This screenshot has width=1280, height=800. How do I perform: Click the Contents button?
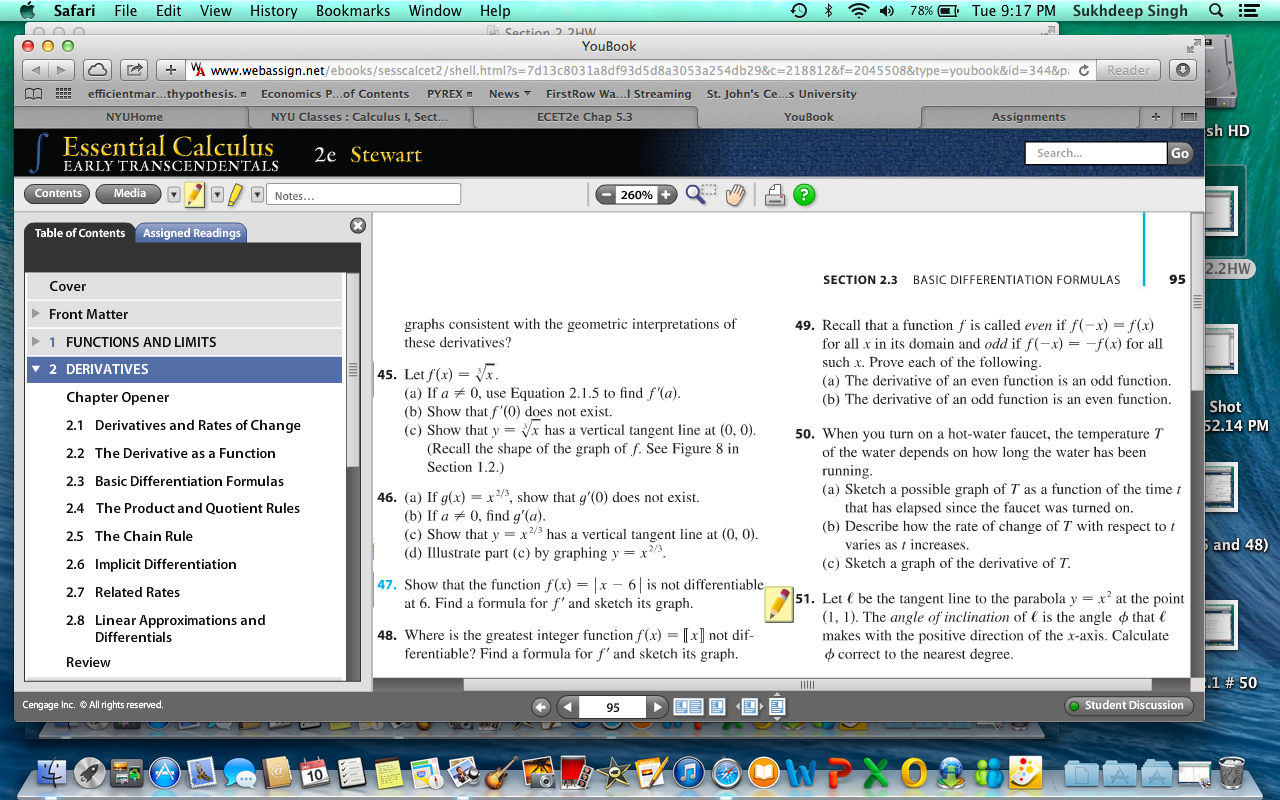[x=58, y=194]
